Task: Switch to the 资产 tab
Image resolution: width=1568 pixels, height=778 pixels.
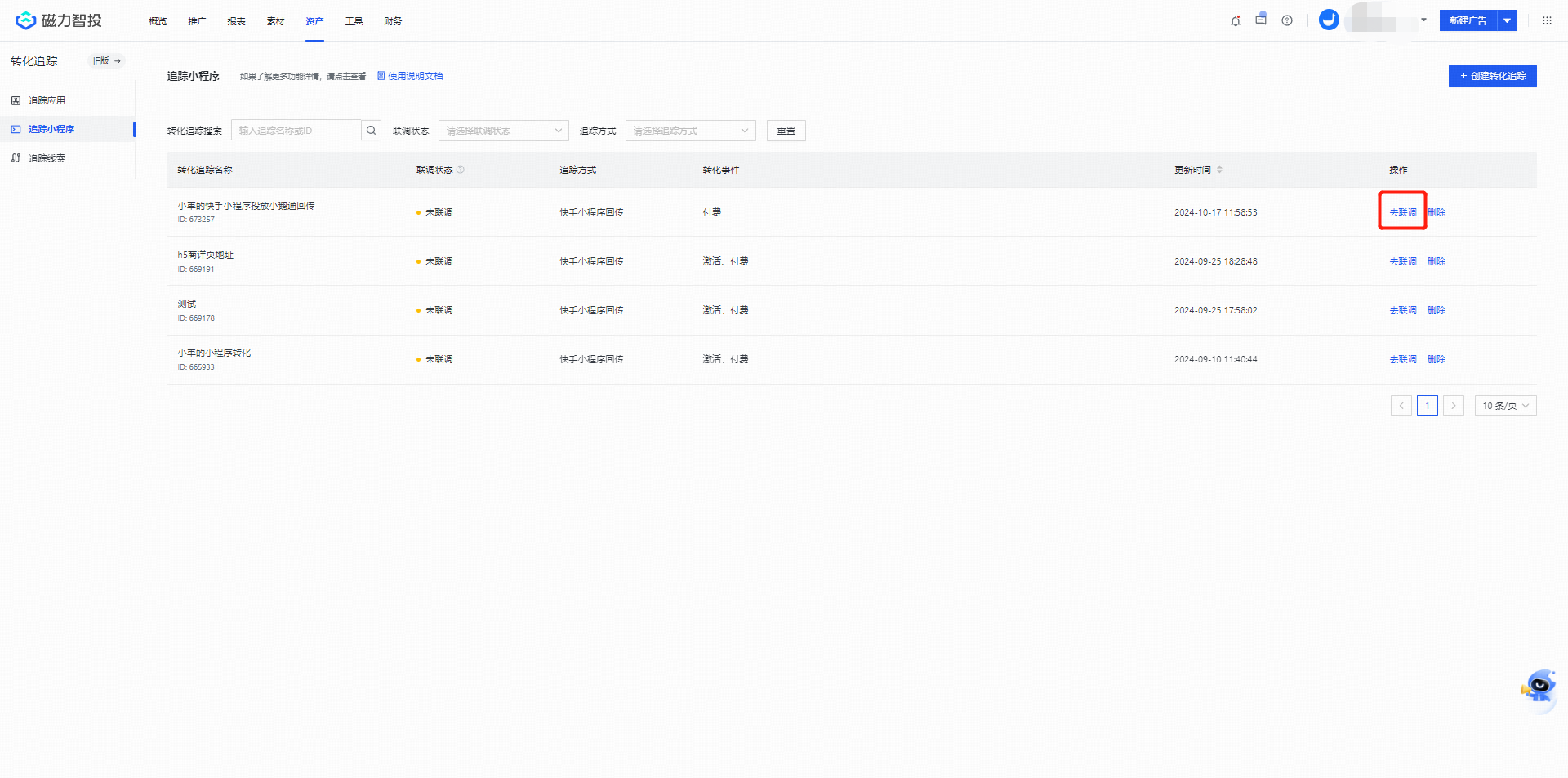Action: (314, 21)
